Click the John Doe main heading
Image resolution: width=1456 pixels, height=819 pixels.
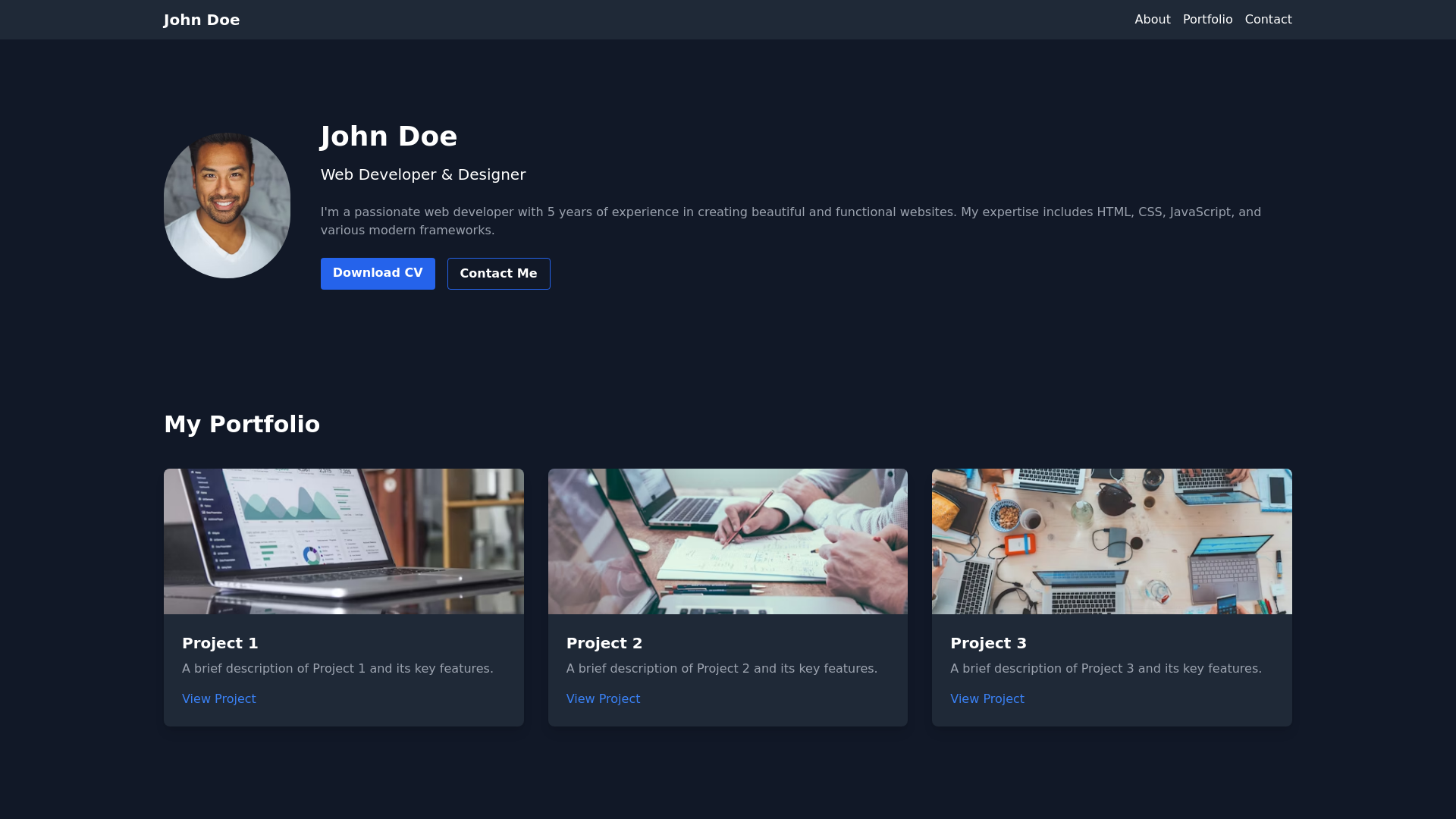pos(388,136)
